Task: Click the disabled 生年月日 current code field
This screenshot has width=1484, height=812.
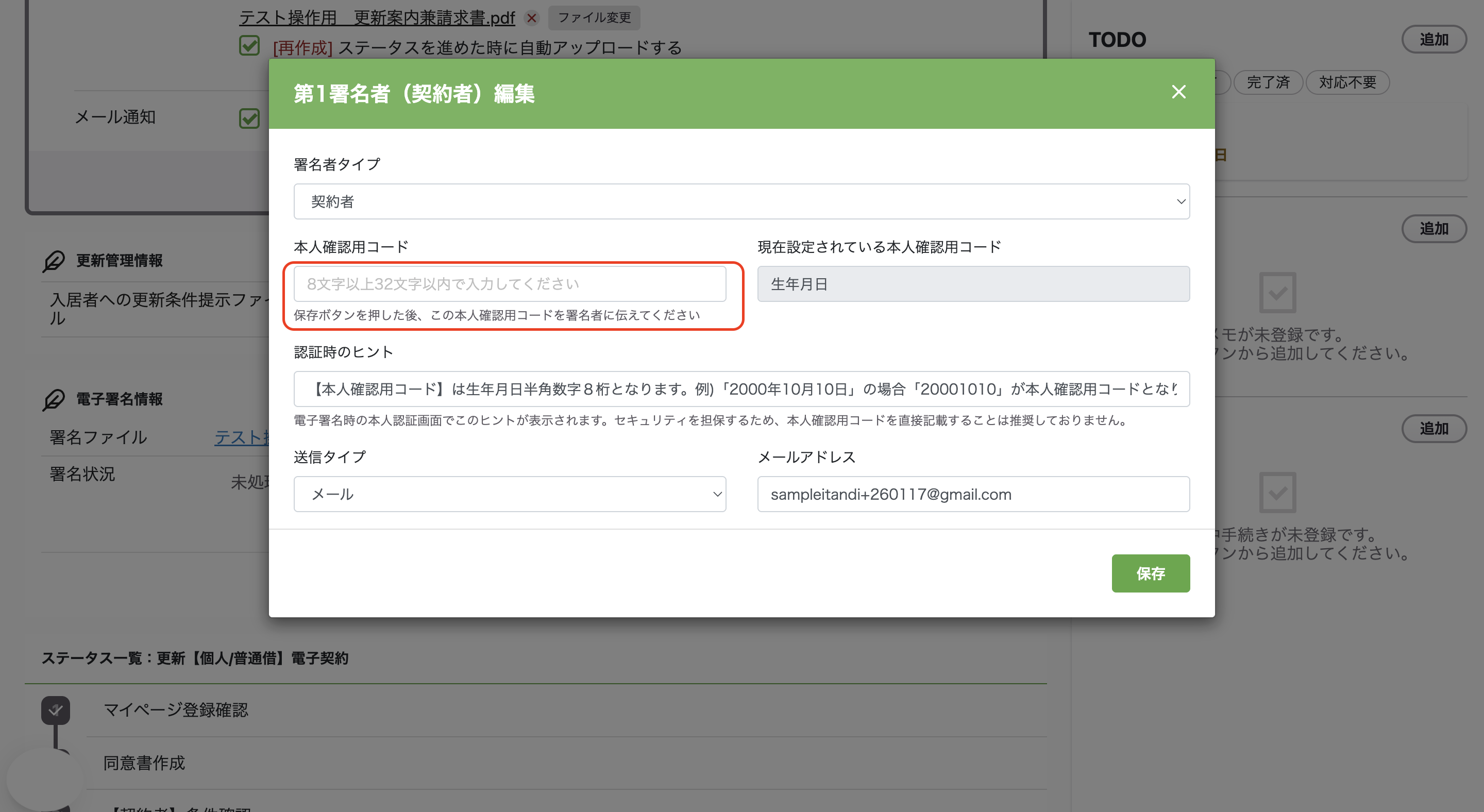Action: tap(973, 284)
